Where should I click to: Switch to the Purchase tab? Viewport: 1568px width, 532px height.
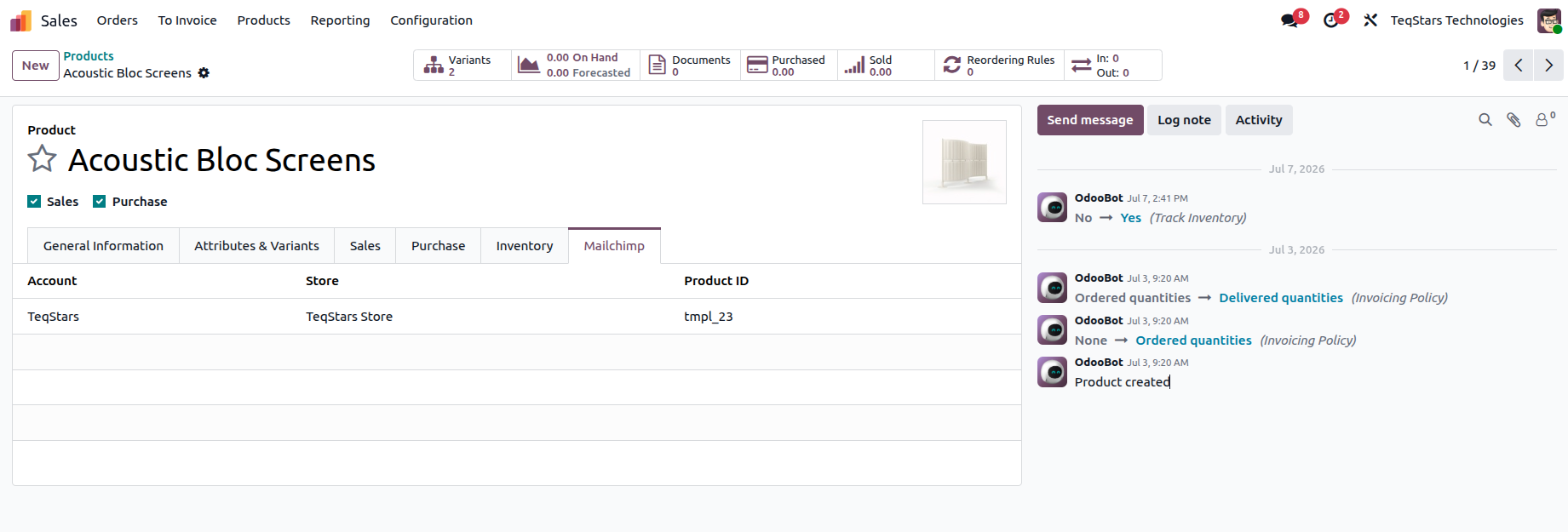(438, 246)
